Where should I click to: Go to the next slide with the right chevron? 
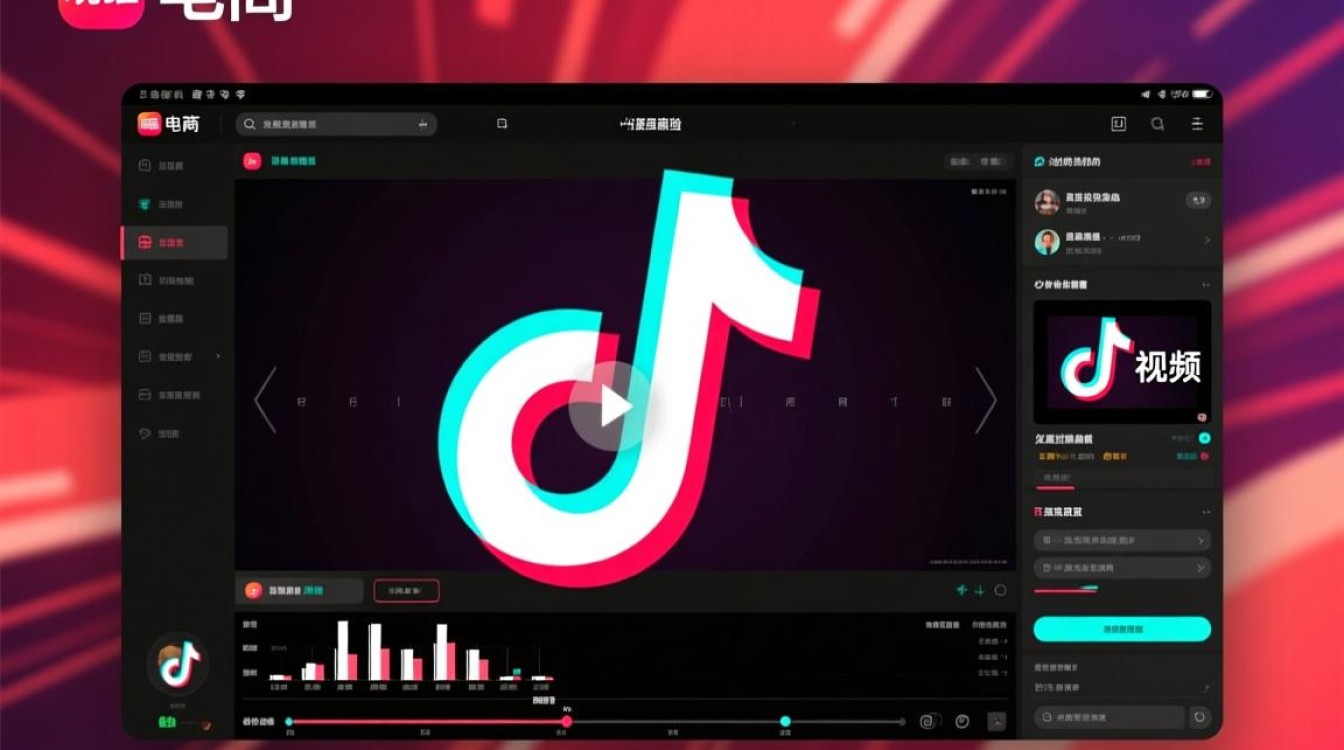point(985,401)
